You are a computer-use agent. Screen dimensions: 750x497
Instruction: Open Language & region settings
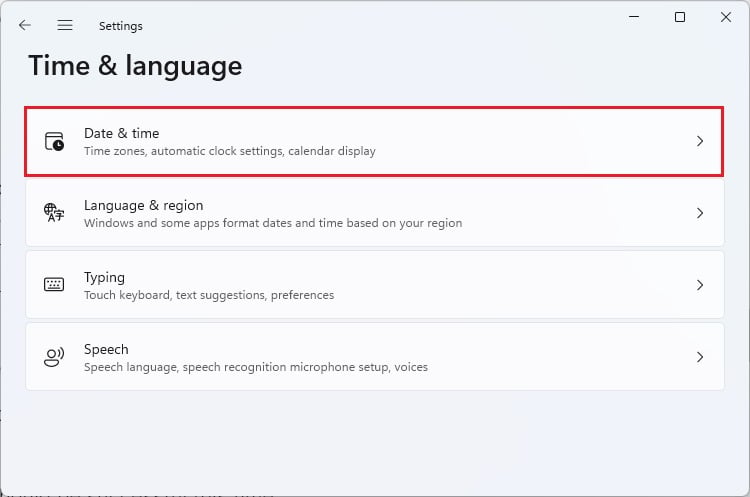(x=375, y=213)
